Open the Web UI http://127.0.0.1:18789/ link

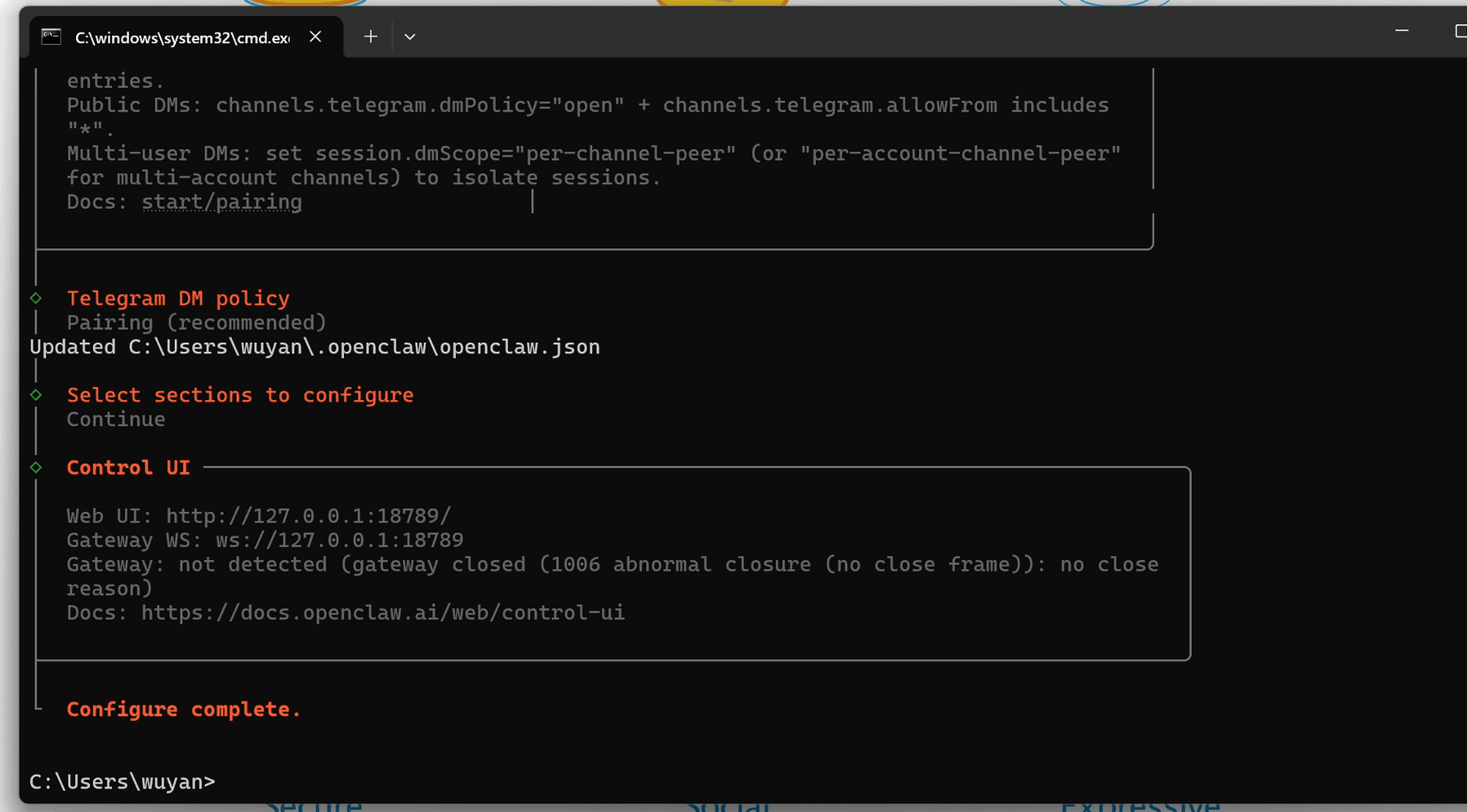click(308, 516)
